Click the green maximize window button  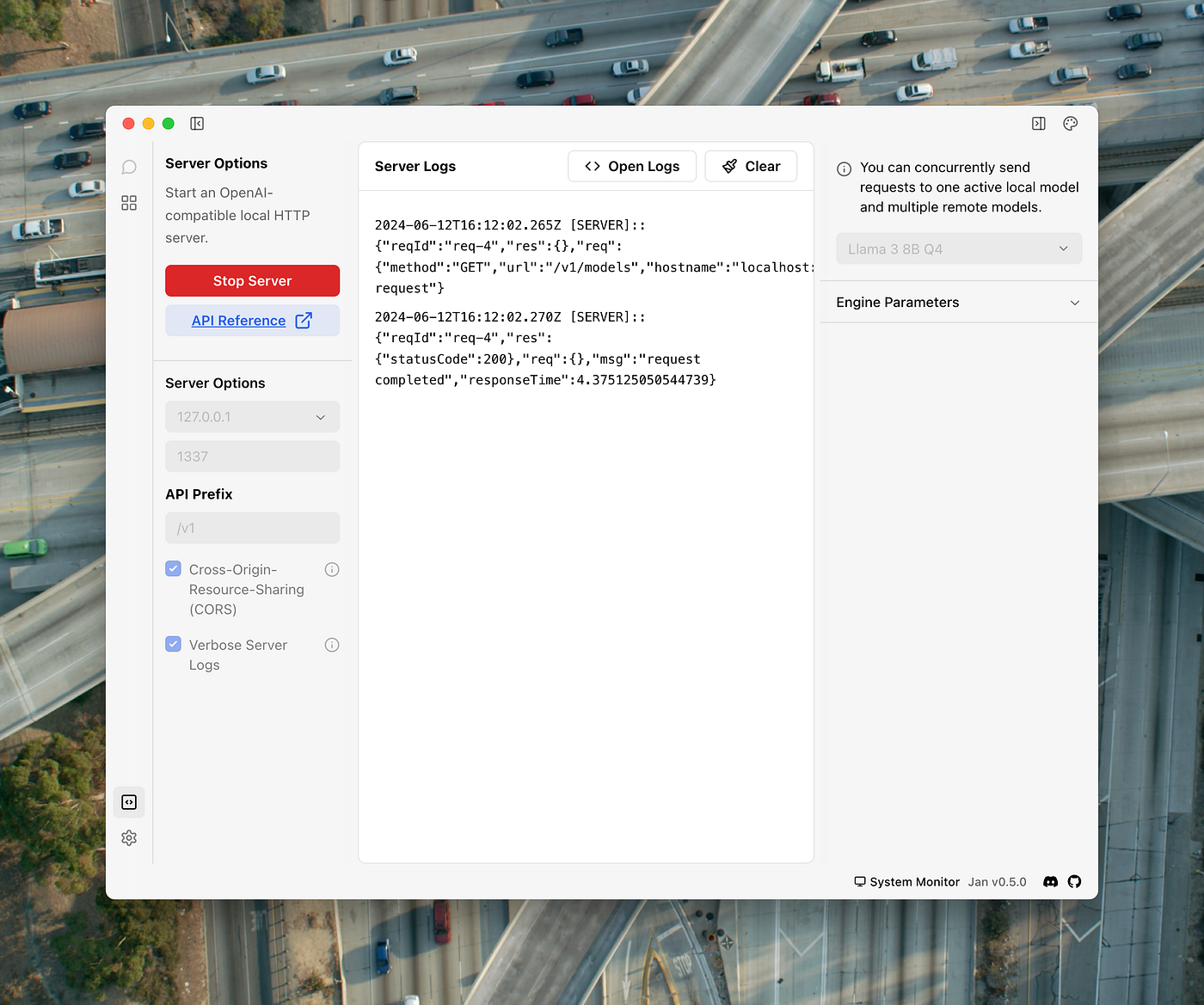point(169,124)
